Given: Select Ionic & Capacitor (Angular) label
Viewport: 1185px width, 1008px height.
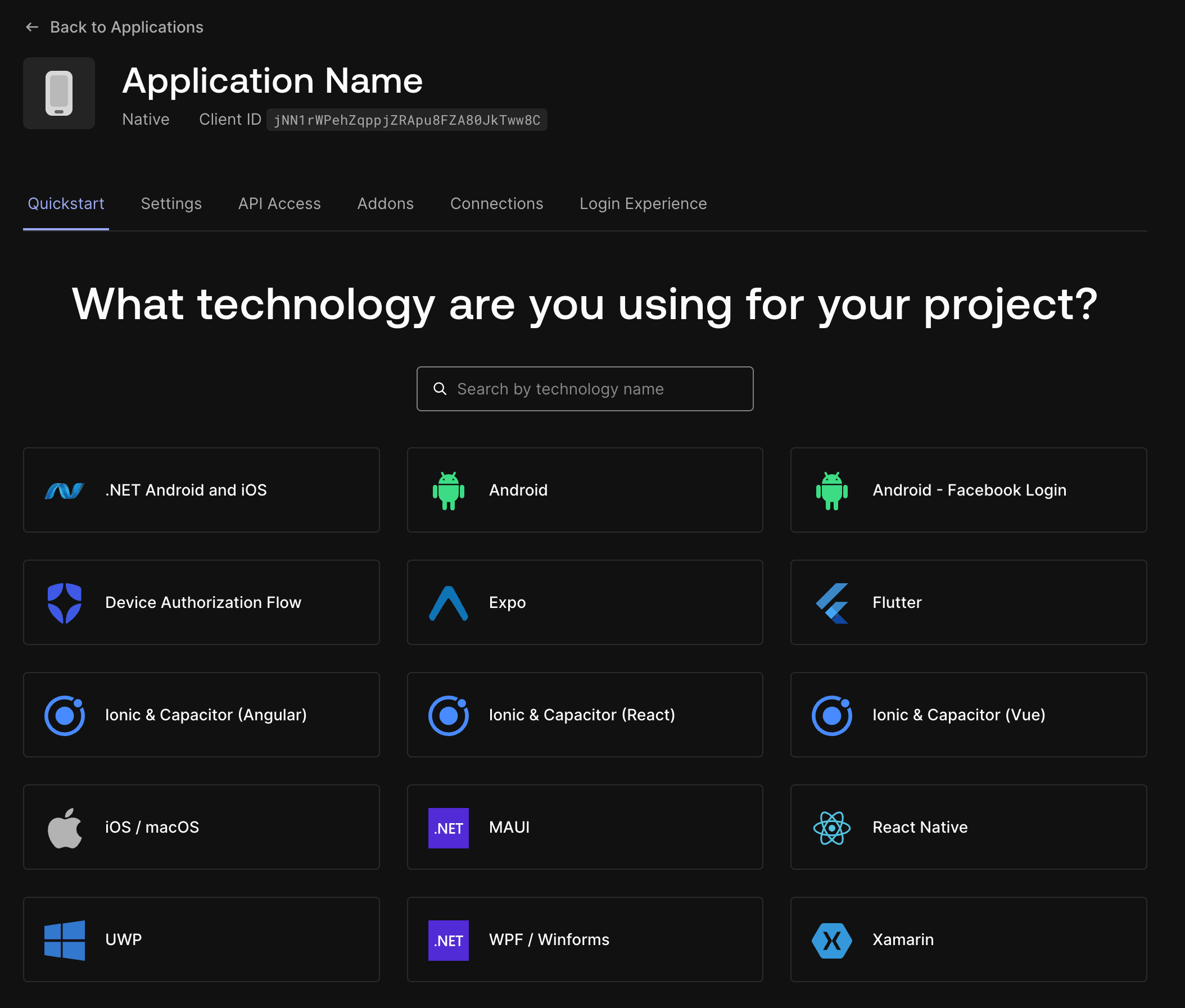Looking at the screenshot, I should (206, 715).
